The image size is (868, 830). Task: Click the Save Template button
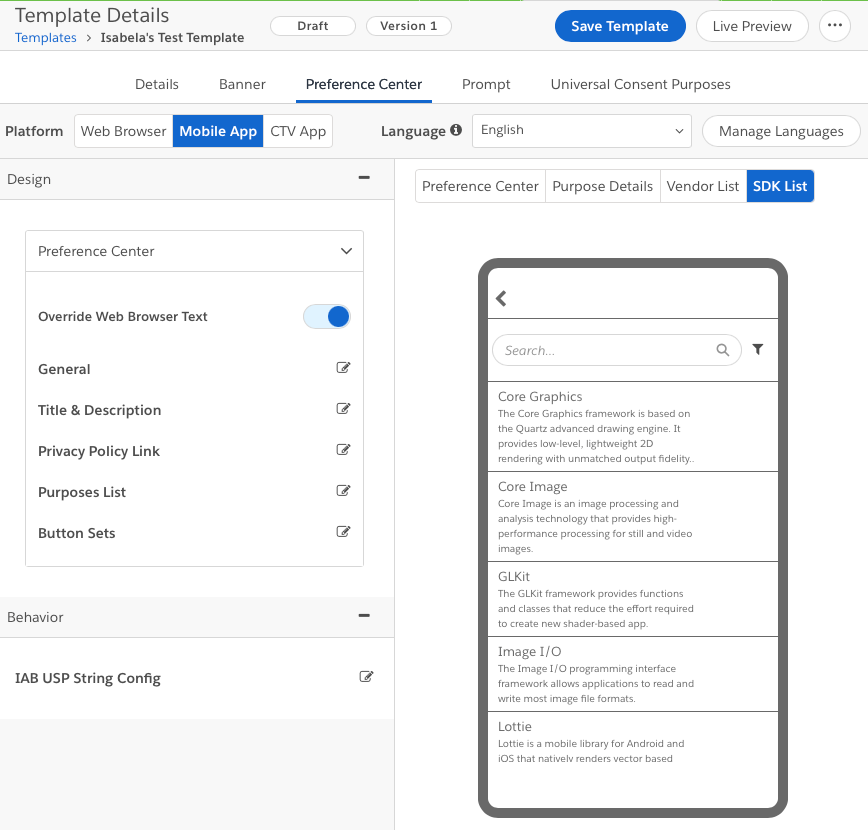[620, 26]
